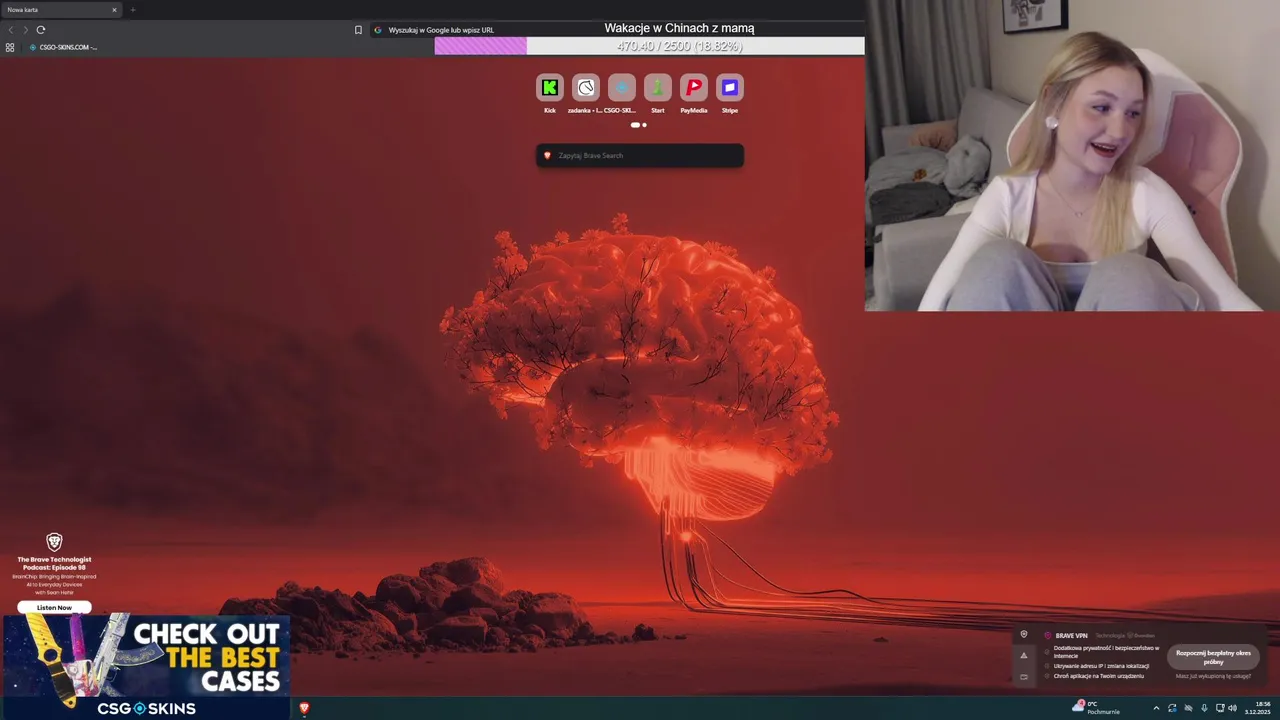Open a new tab with plus button

(132, 9)
